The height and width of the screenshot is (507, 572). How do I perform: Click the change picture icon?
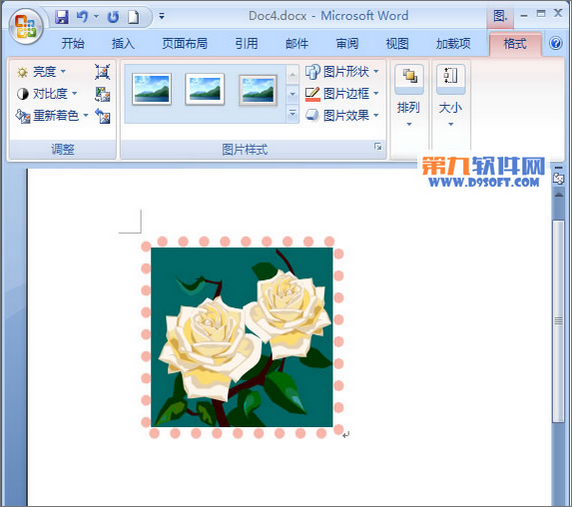pyautogui.click(x=103, y=94)
